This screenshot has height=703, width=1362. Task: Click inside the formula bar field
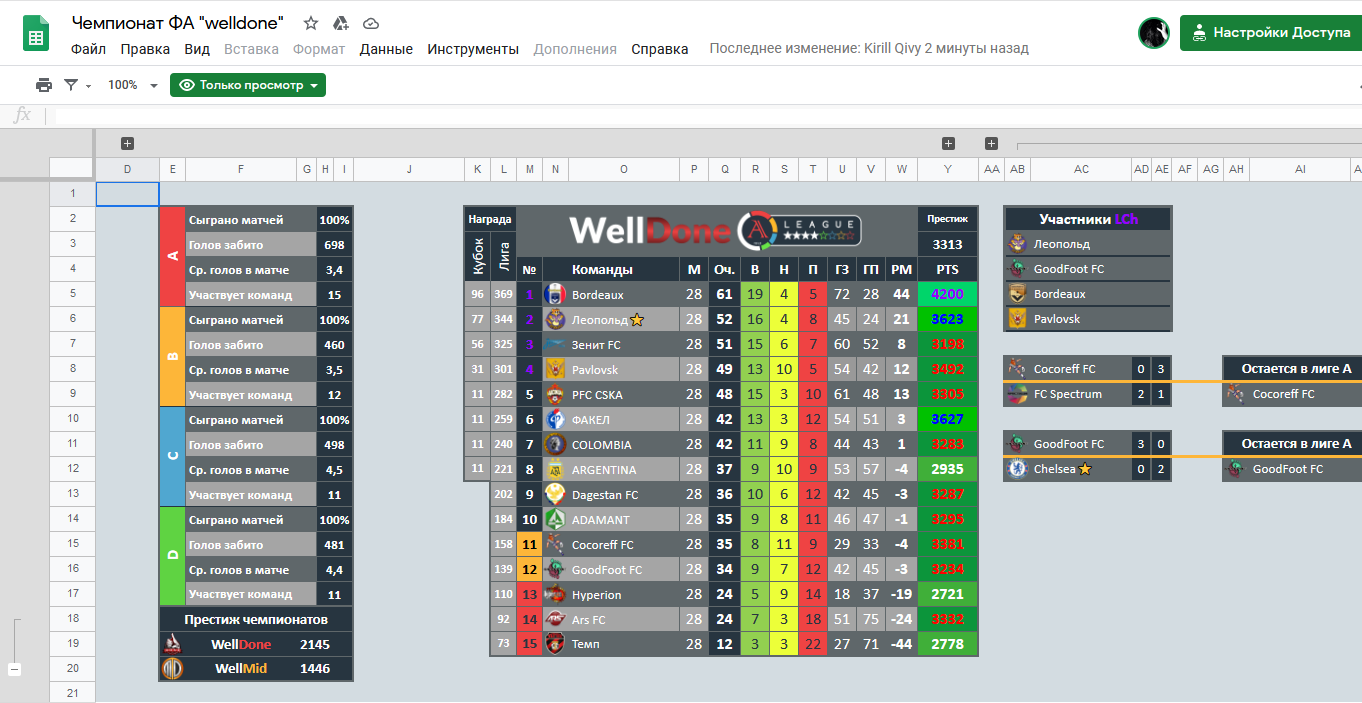[705, 116]
